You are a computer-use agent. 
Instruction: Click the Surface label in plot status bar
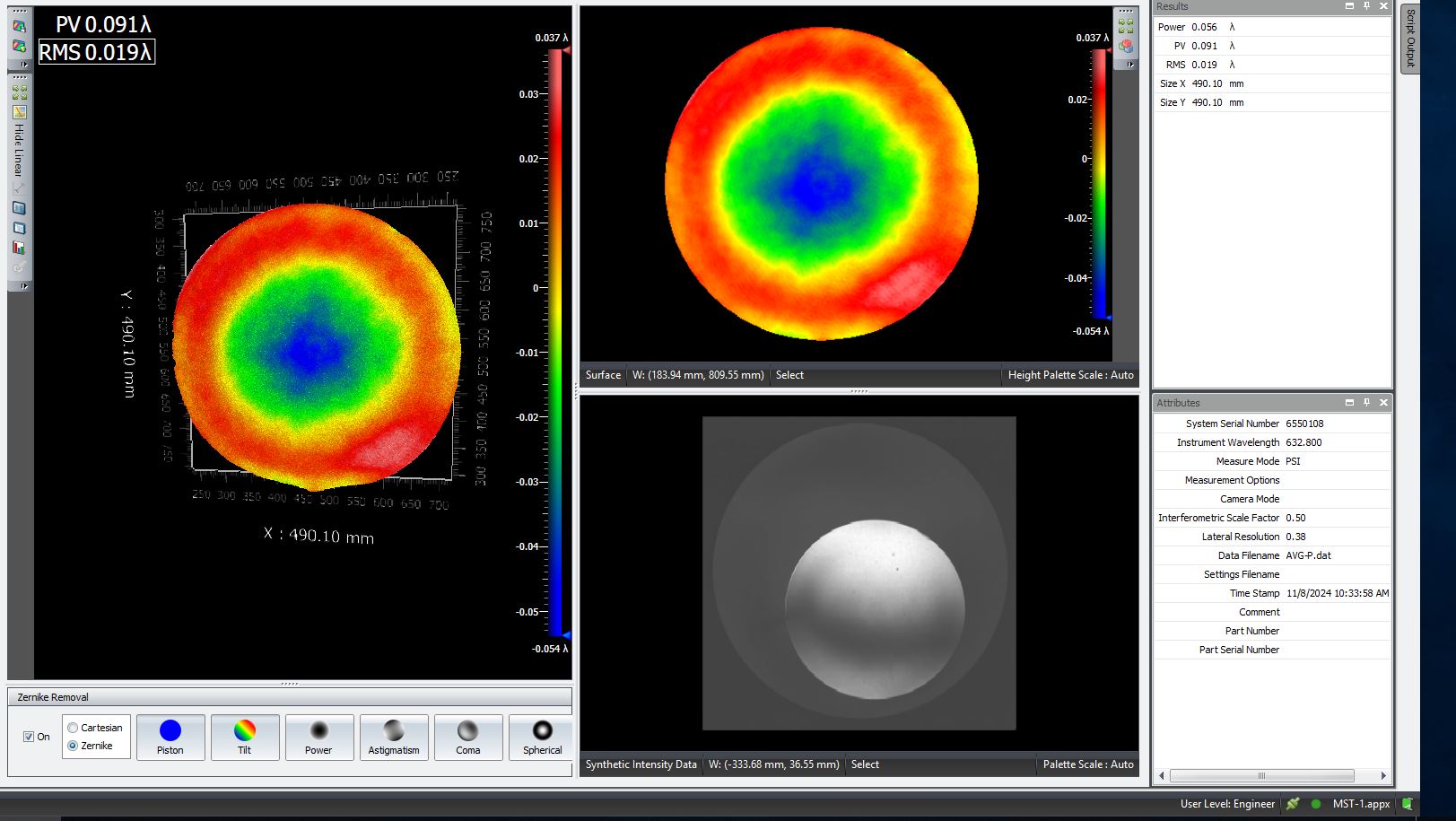[603, 375]
